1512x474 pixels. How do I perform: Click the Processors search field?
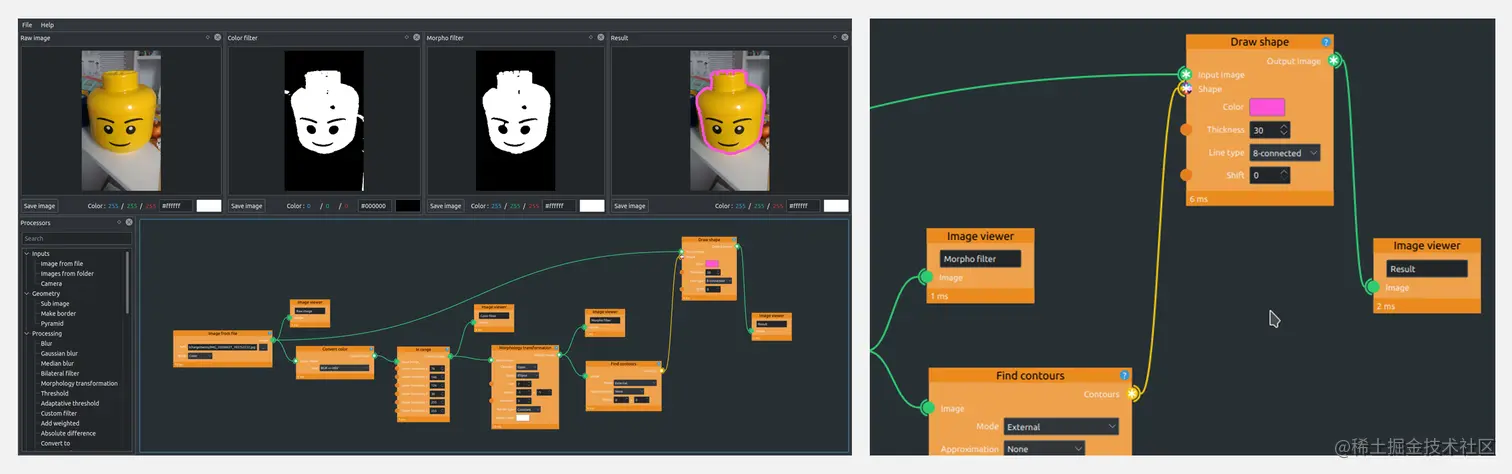(x=77, y=238)
